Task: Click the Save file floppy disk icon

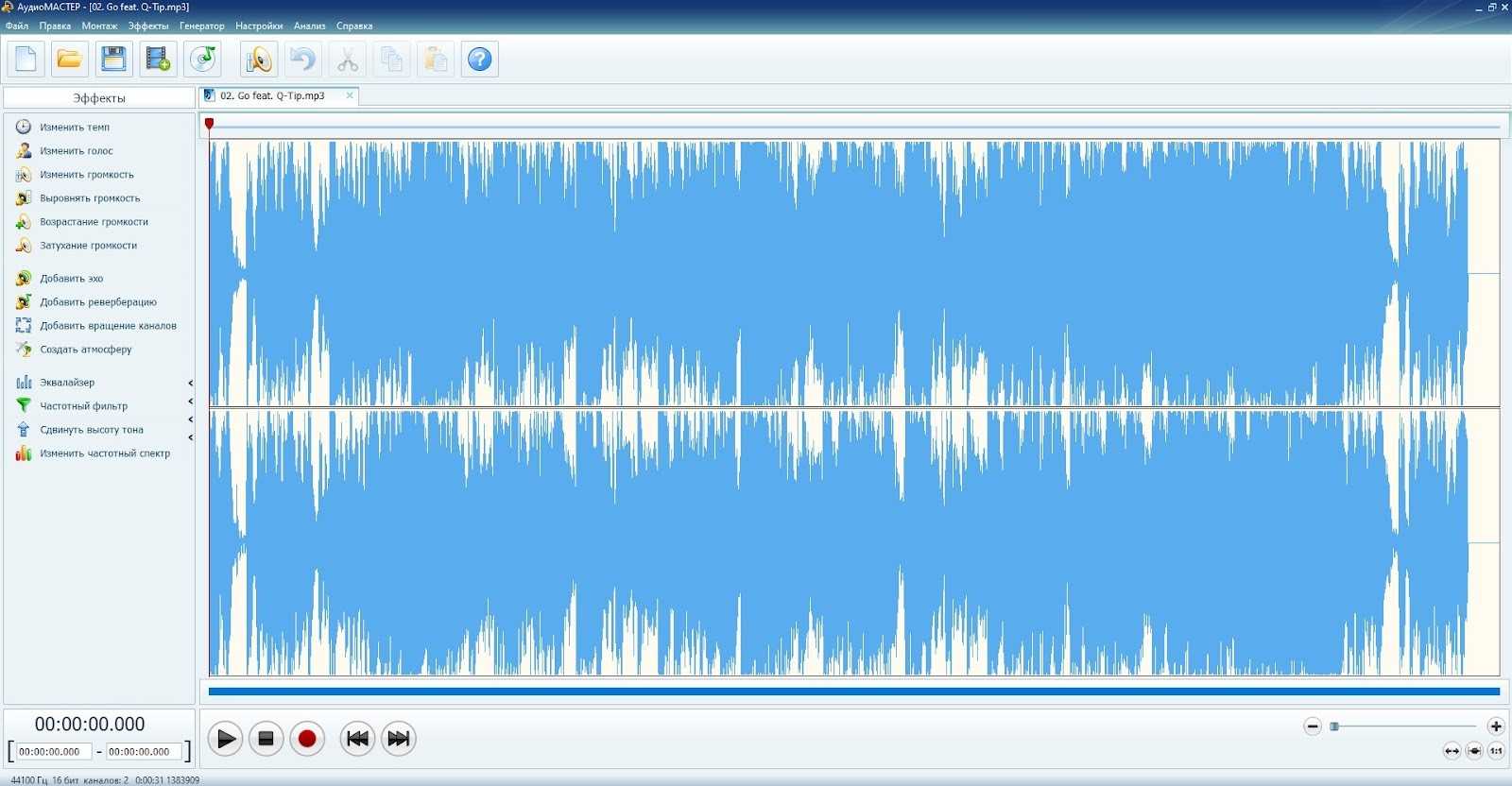Action: pos(113,60)
